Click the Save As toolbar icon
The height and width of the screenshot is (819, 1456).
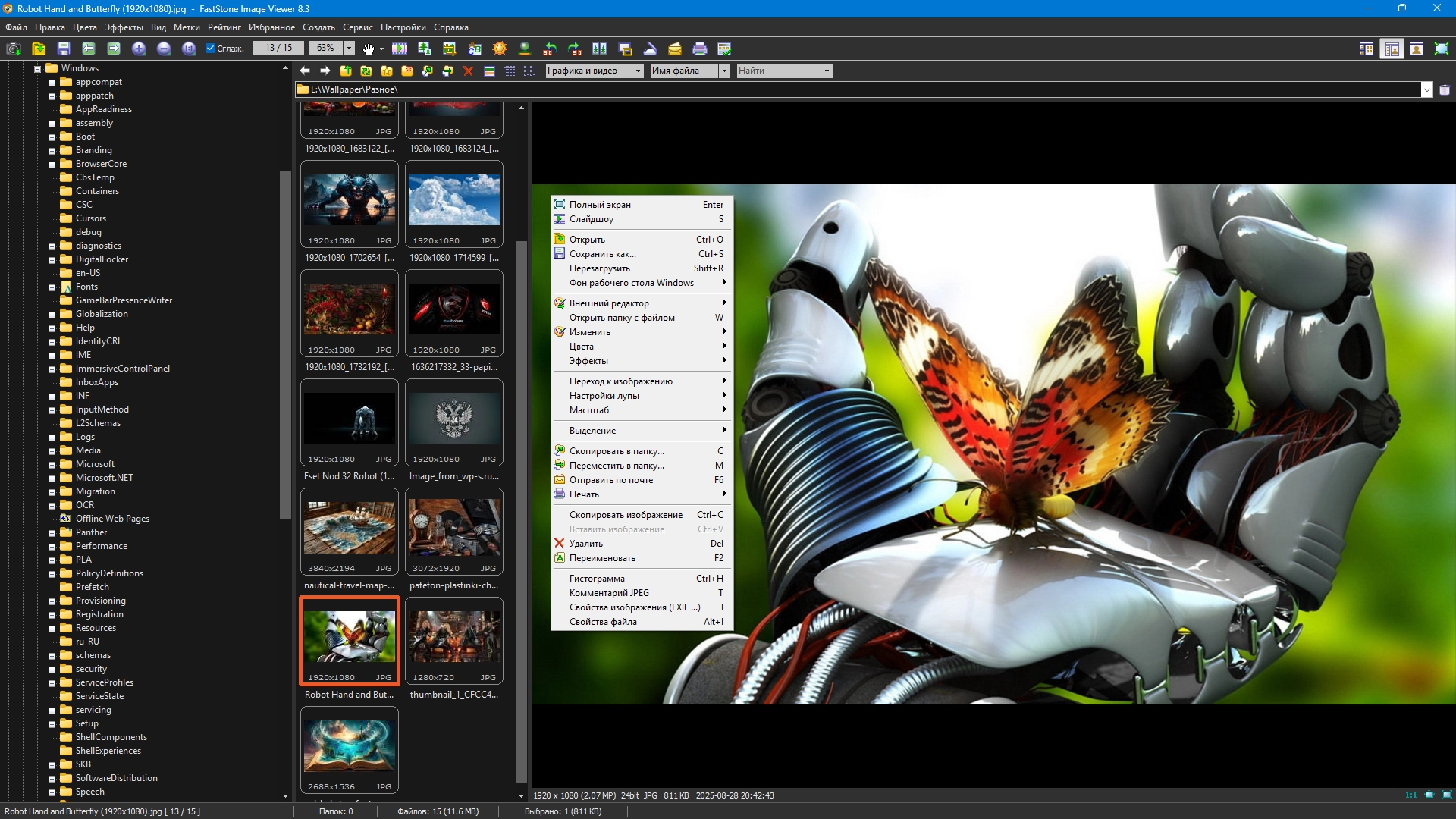tap(64, 49)
